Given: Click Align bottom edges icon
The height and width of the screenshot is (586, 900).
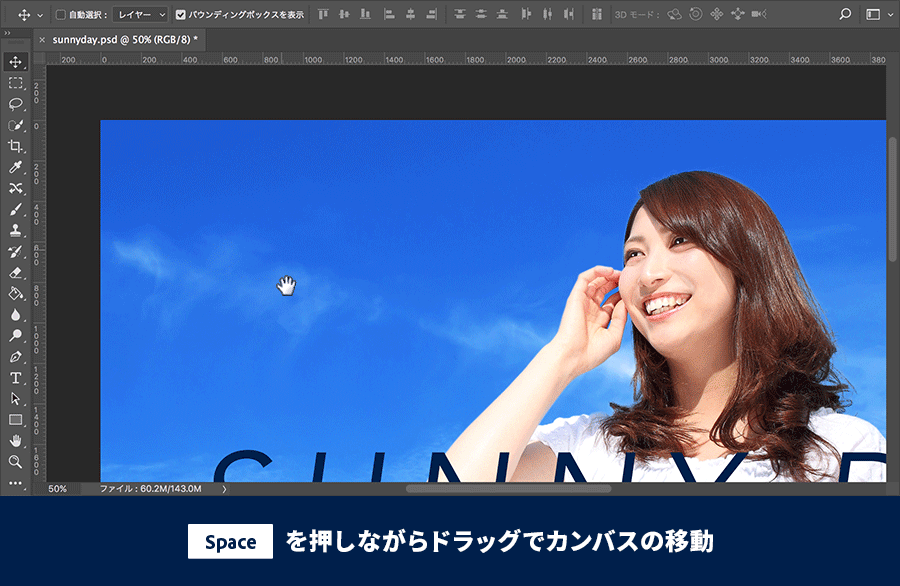Looking at the screenshot, I should tap(365, 14).
